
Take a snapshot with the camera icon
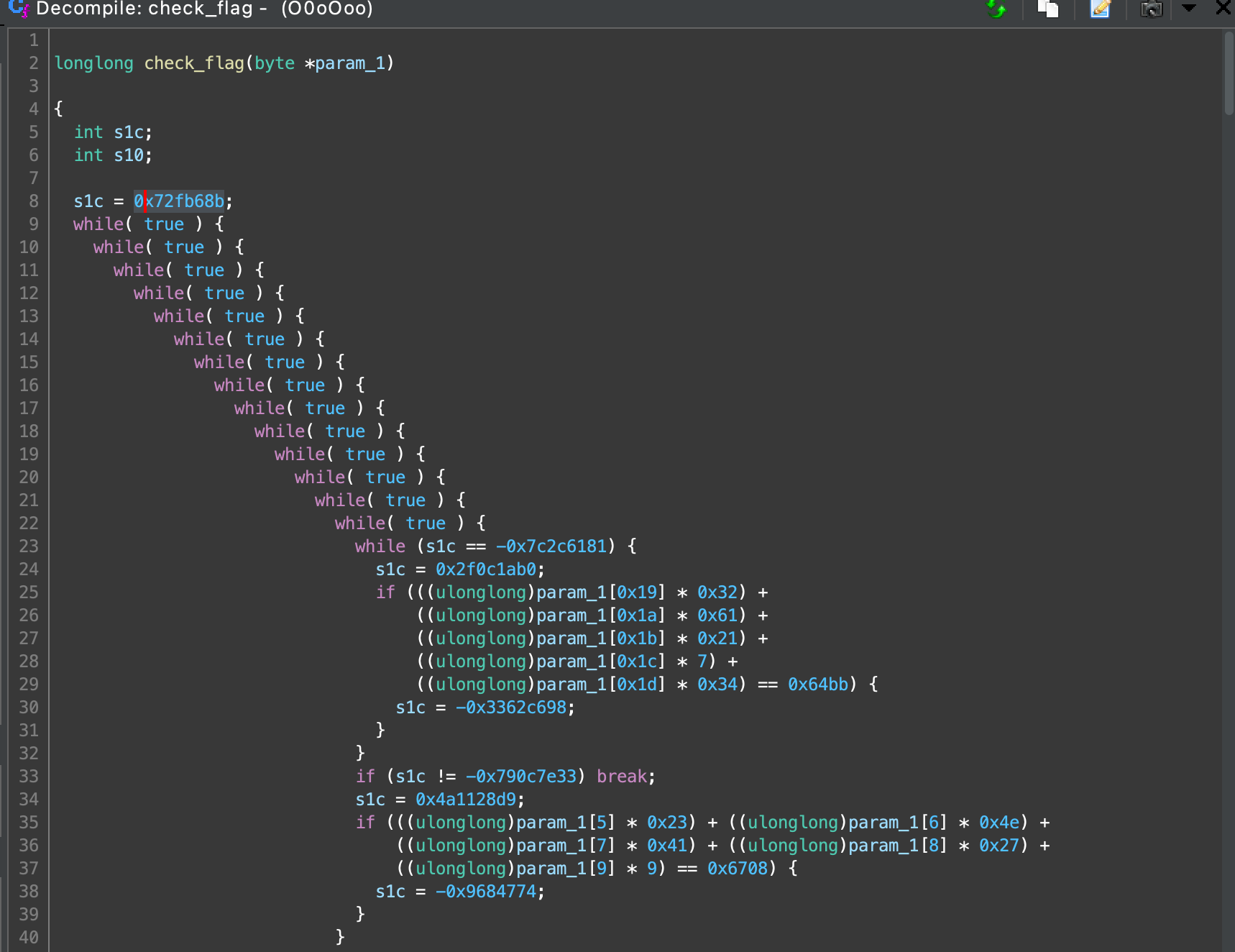(x=1152, y=9)
